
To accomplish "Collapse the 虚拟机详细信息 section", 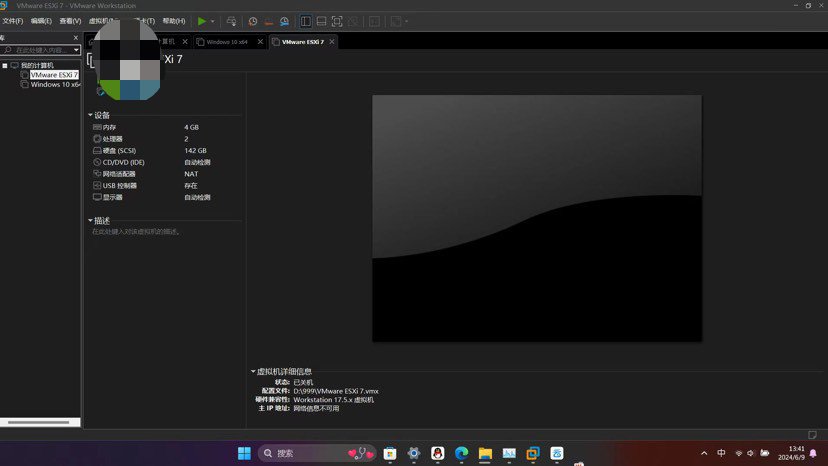I will (x=253, y=371).
